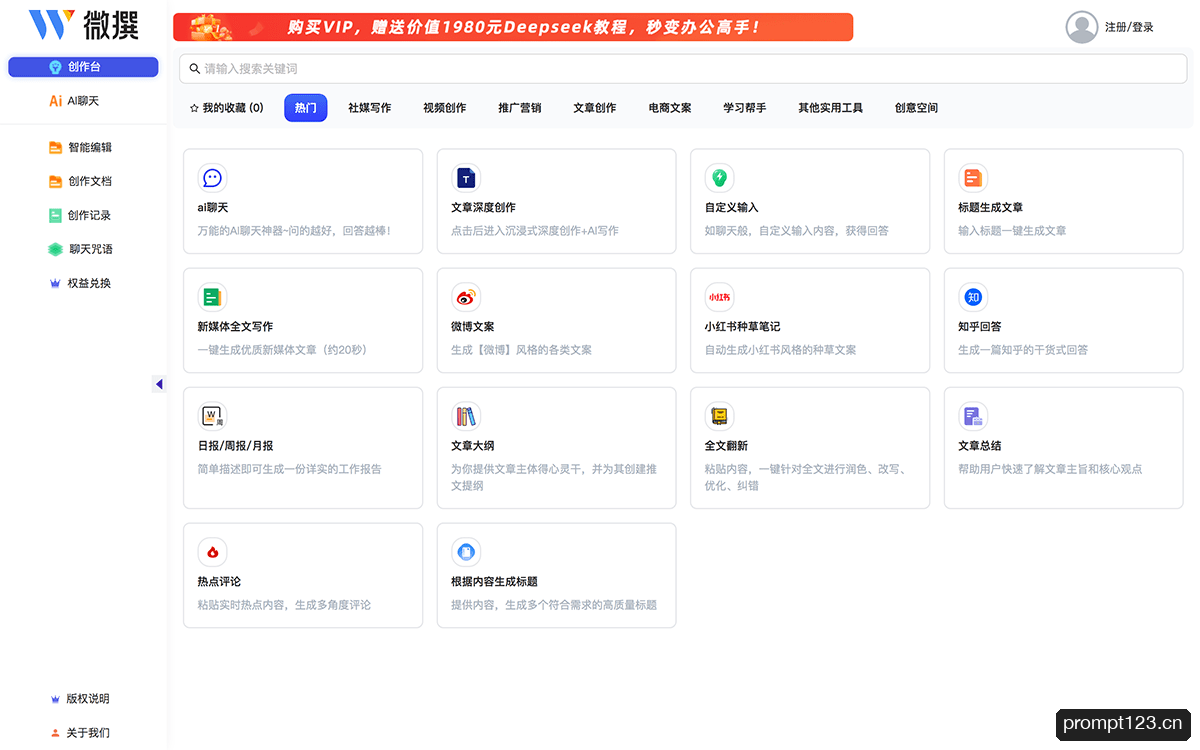Click the 文章大纲 books icon
Viewport: 1200px width, 750px height.
tap(466, 416)
